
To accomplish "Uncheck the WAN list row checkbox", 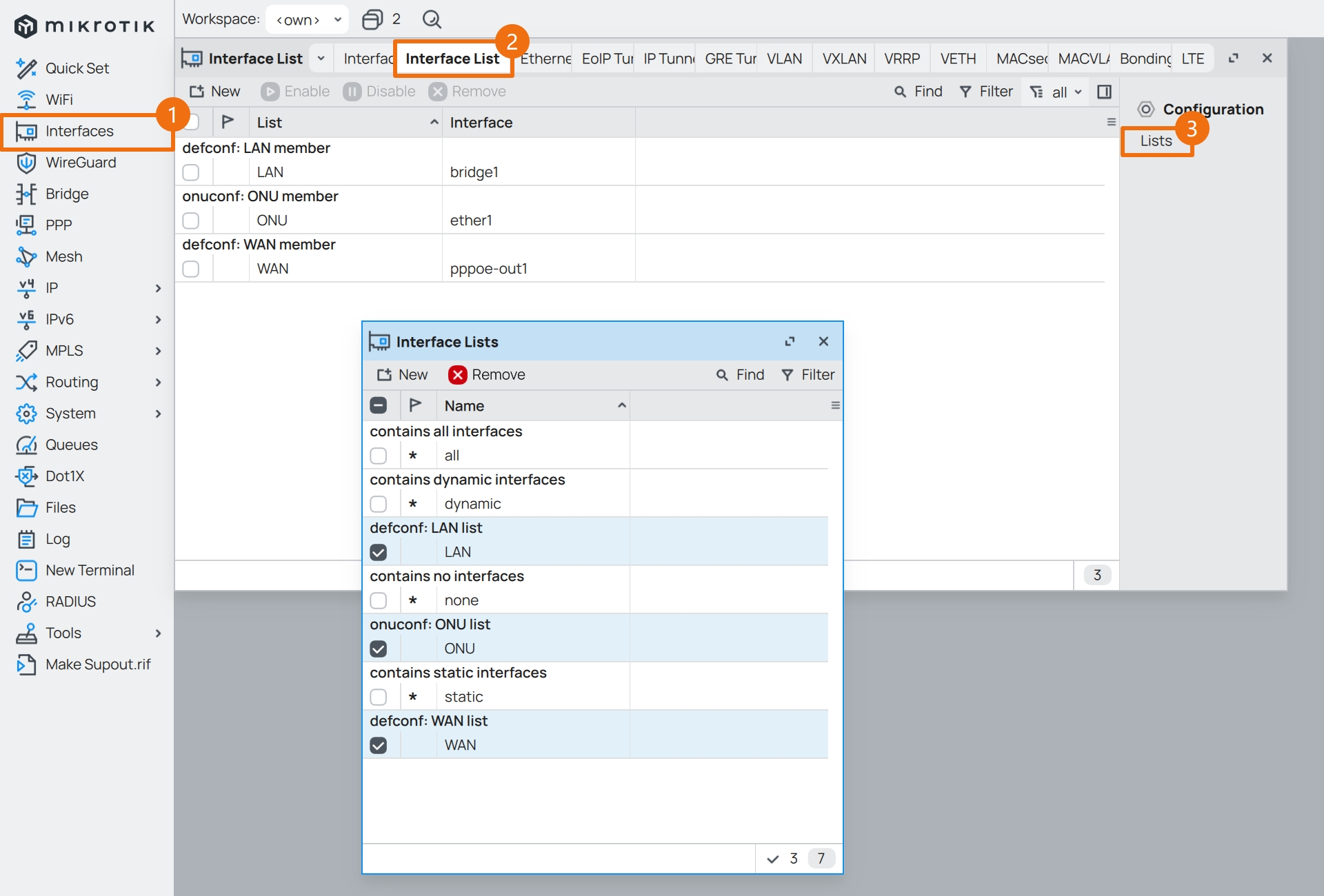I will point(379,745).
